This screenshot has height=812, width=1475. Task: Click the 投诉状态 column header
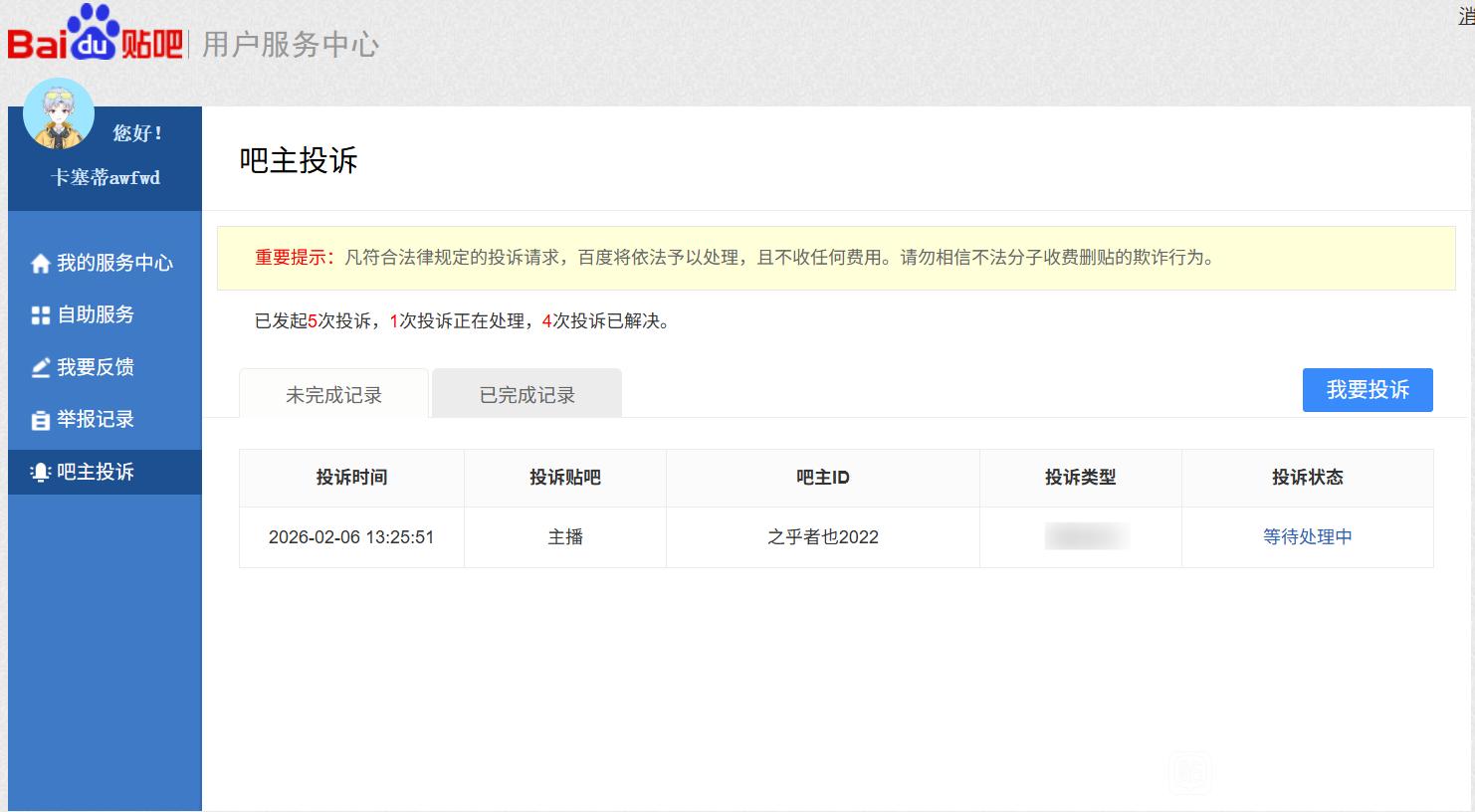click(x=1307, y=478)
